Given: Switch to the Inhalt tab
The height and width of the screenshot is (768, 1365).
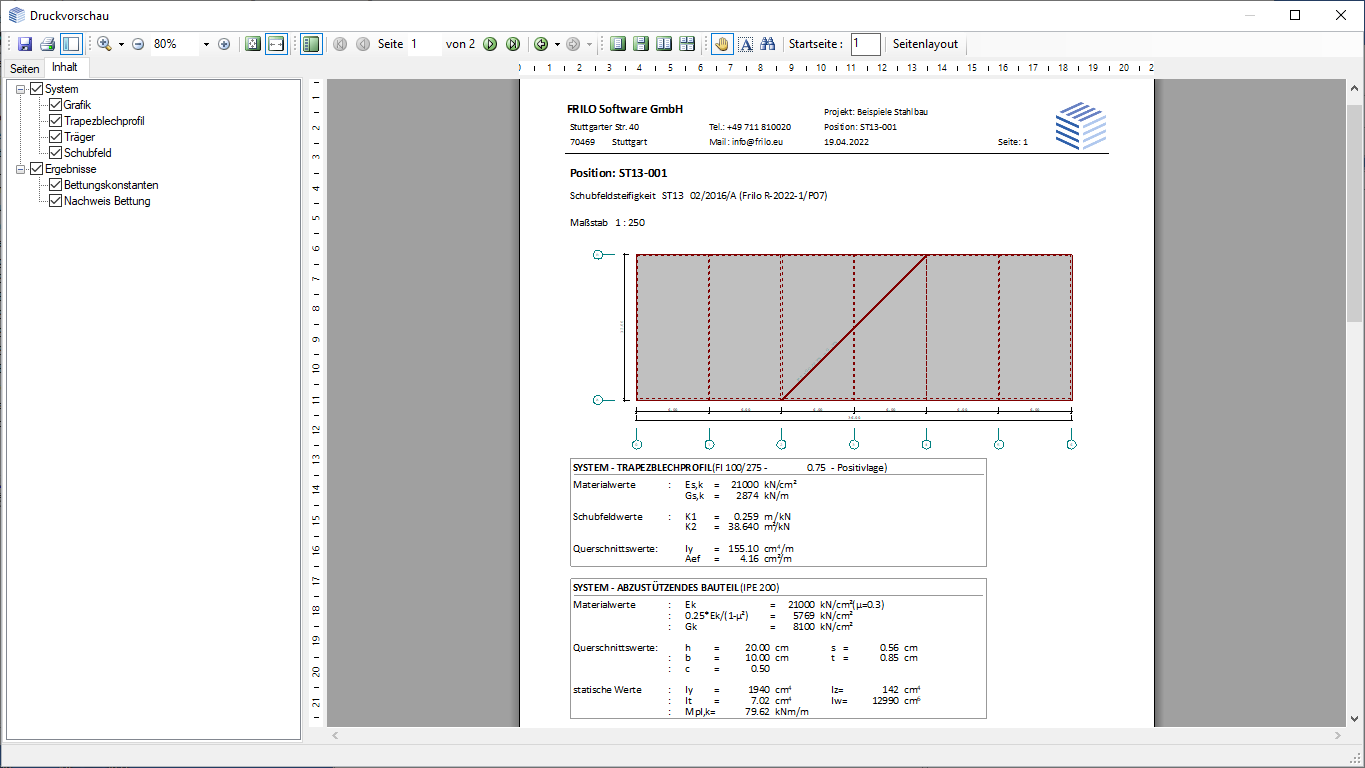Looking at the screenshot, I should click(x=65, y=67).
